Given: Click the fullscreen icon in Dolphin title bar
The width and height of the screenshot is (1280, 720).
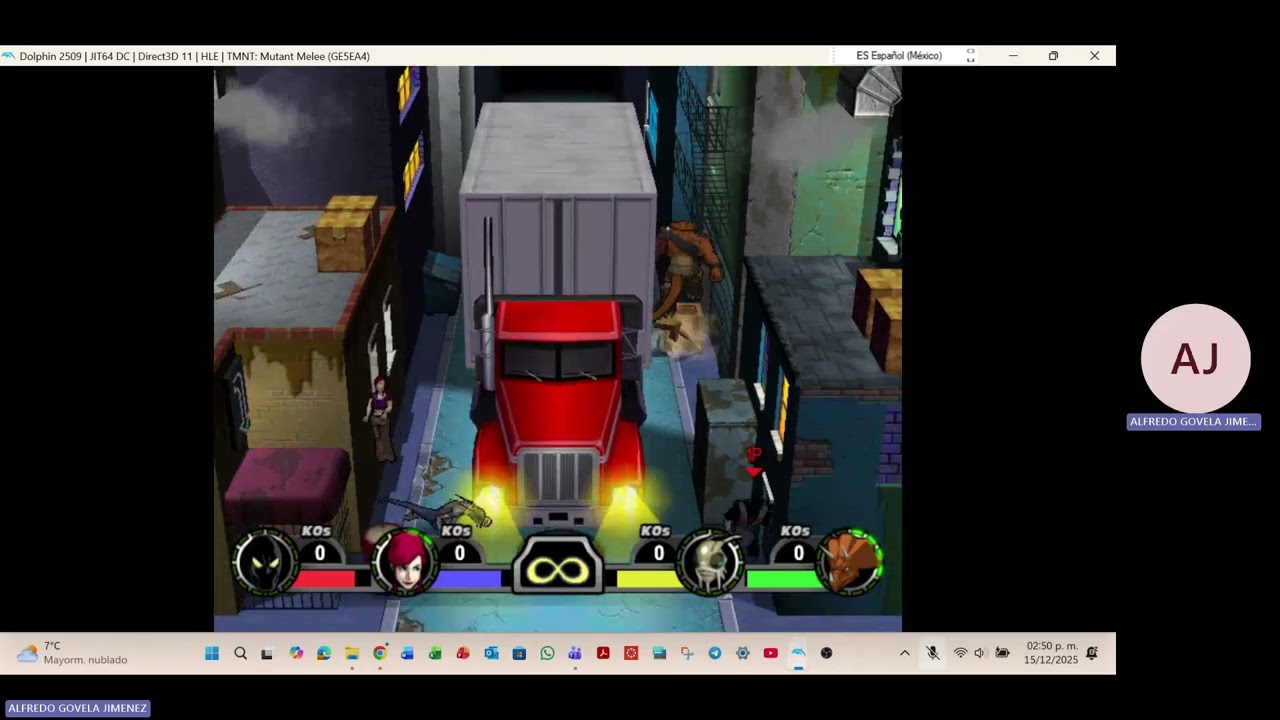Looking at the screenshot, I should click(970, 56).
